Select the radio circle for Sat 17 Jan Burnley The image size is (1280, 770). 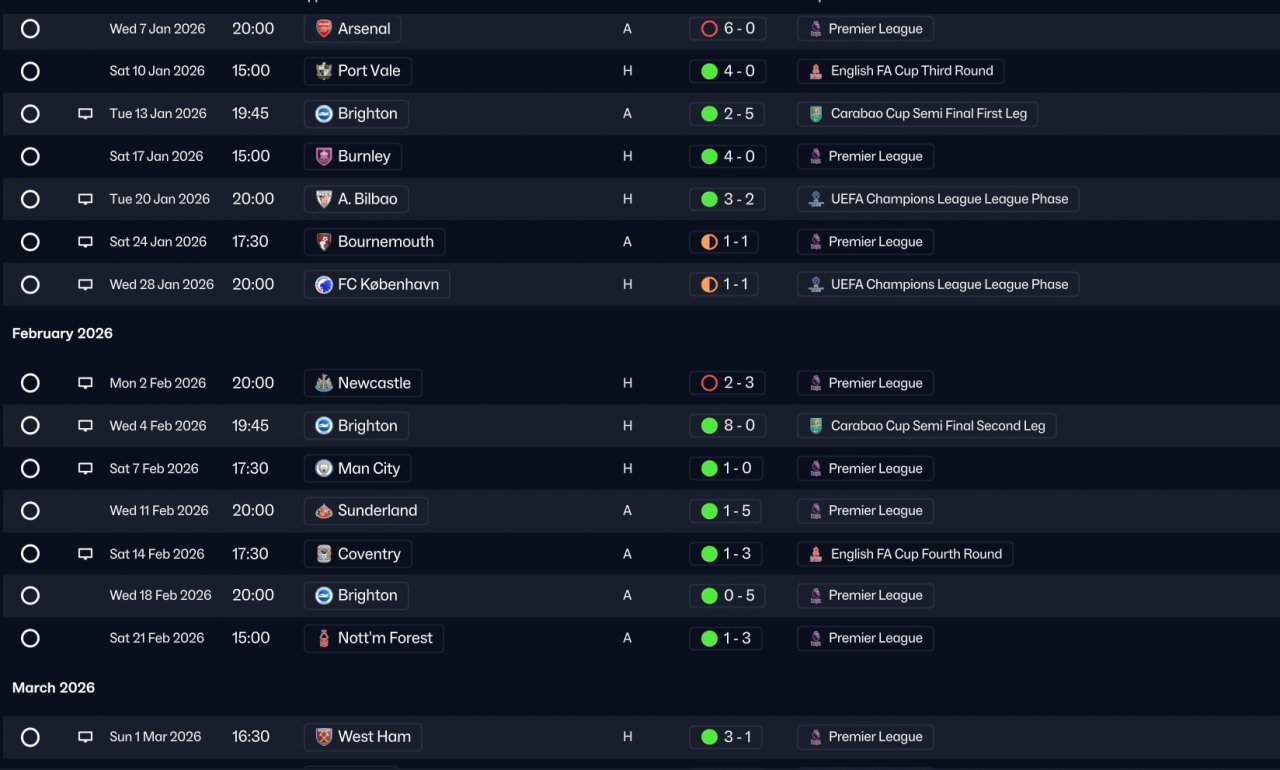[x=30, y=157]
